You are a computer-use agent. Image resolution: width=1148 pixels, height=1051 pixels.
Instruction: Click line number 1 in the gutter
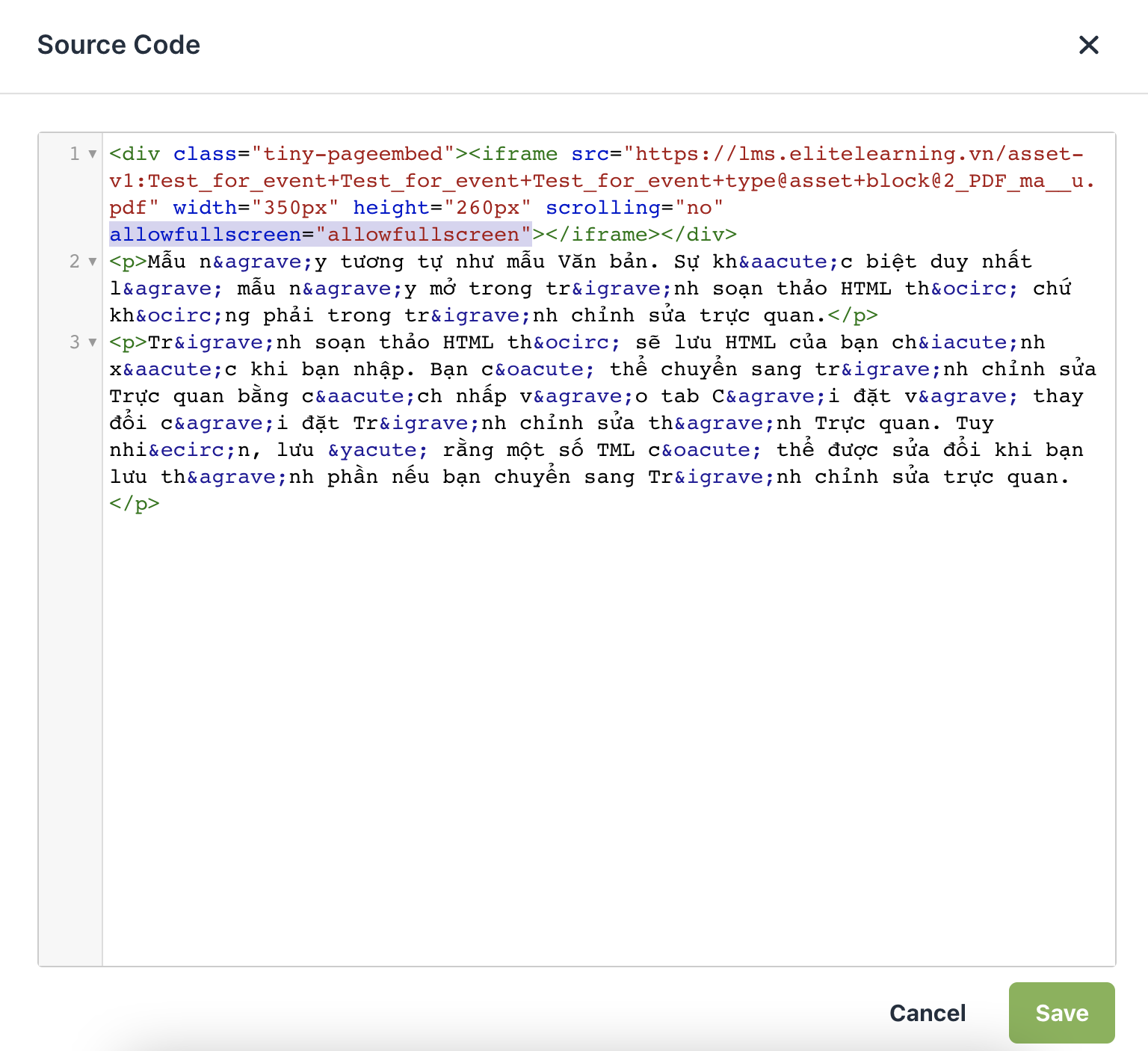click(x=75, y=154)
